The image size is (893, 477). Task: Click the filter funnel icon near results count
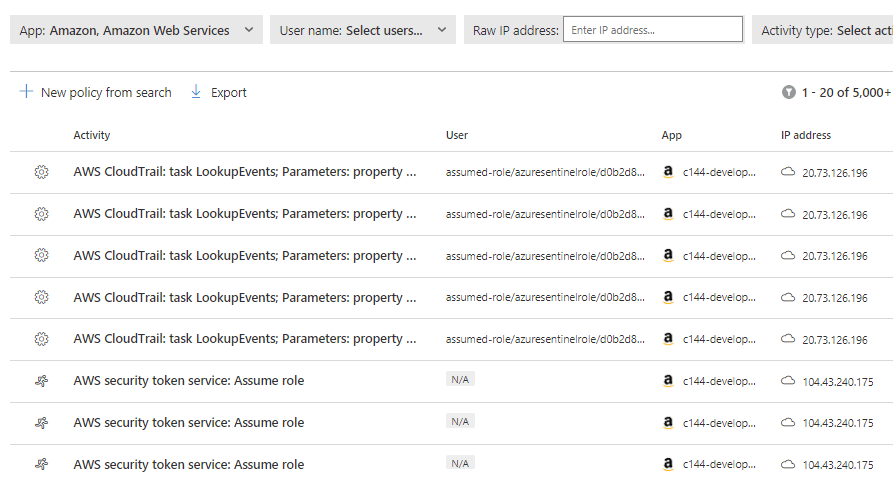[x=789, y=92]
